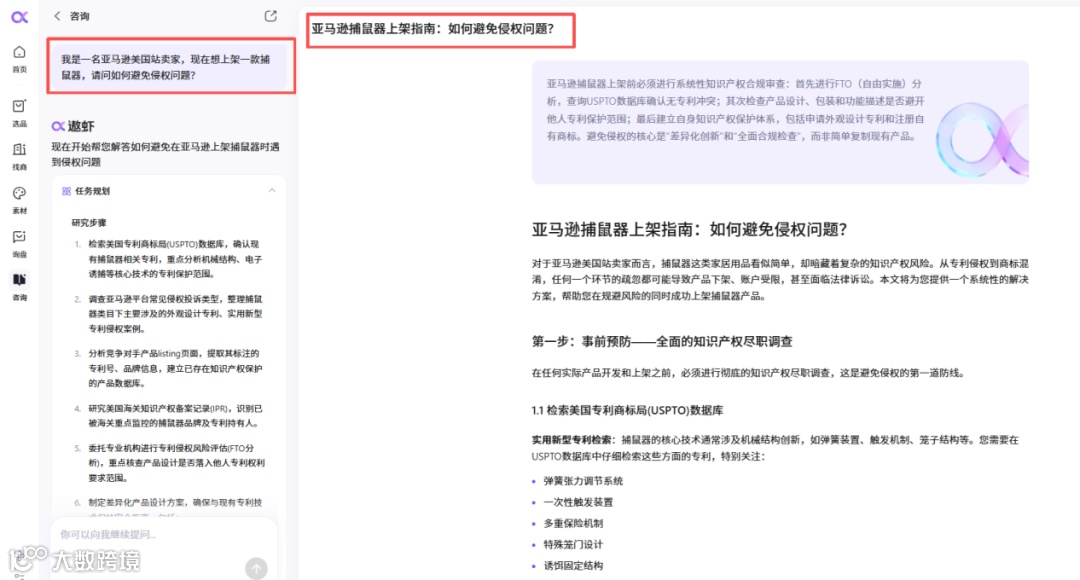
Task: Click the large heading 亚马逊捕鼠器上架指南
Action: (689, 230)
